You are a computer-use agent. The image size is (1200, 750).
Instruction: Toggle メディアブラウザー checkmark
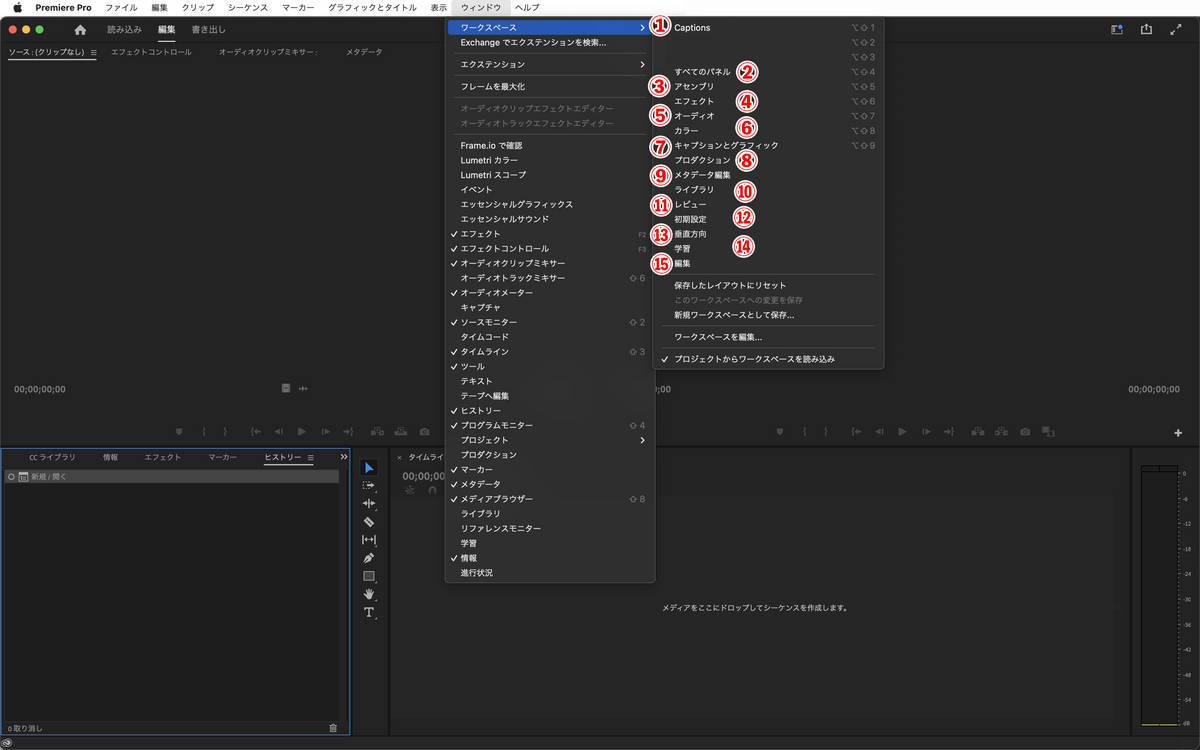[x=548, y=499]
